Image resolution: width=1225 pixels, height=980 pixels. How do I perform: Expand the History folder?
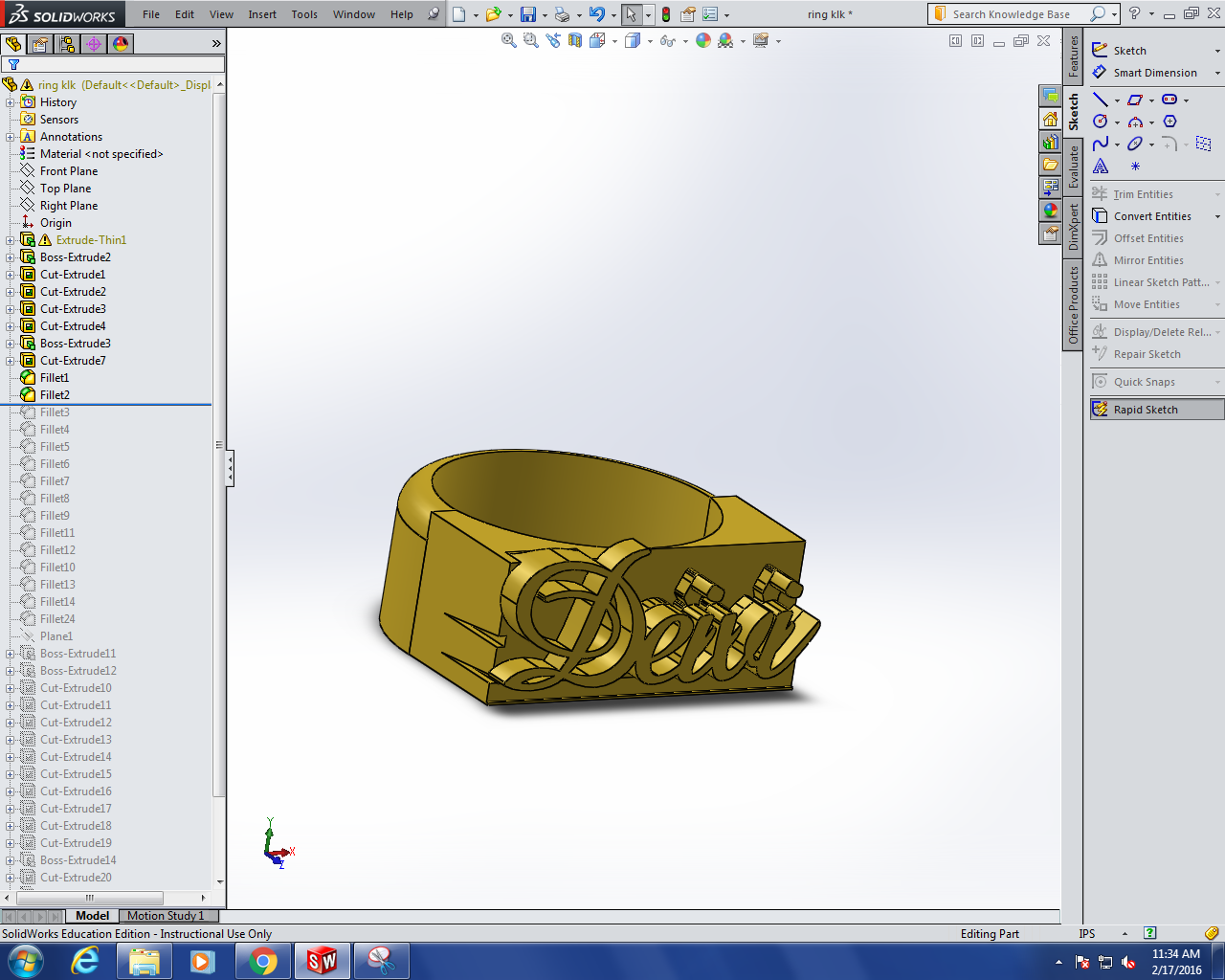tap(11, 102)
